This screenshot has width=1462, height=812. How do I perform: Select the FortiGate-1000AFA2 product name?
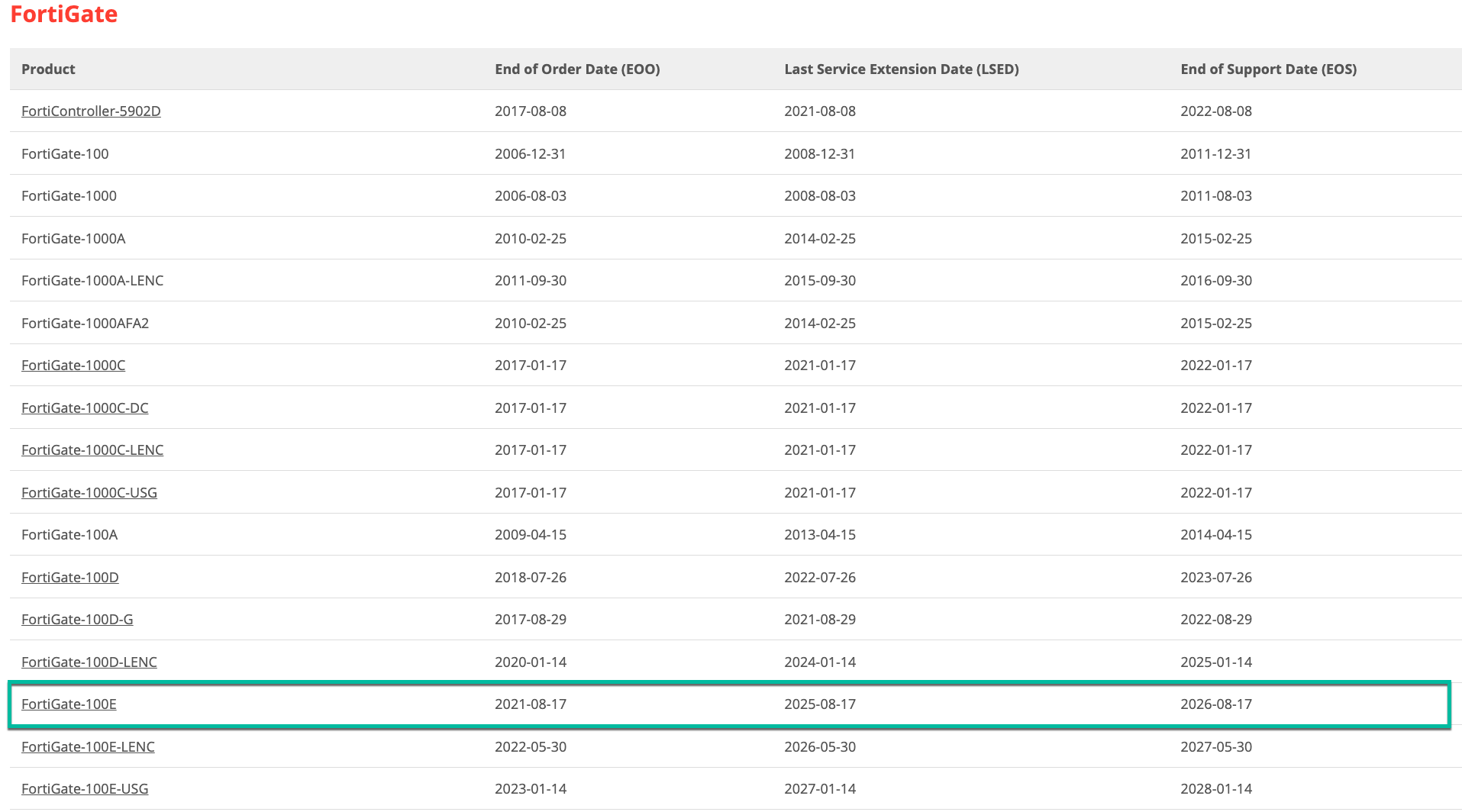click(x=85, y=324)
